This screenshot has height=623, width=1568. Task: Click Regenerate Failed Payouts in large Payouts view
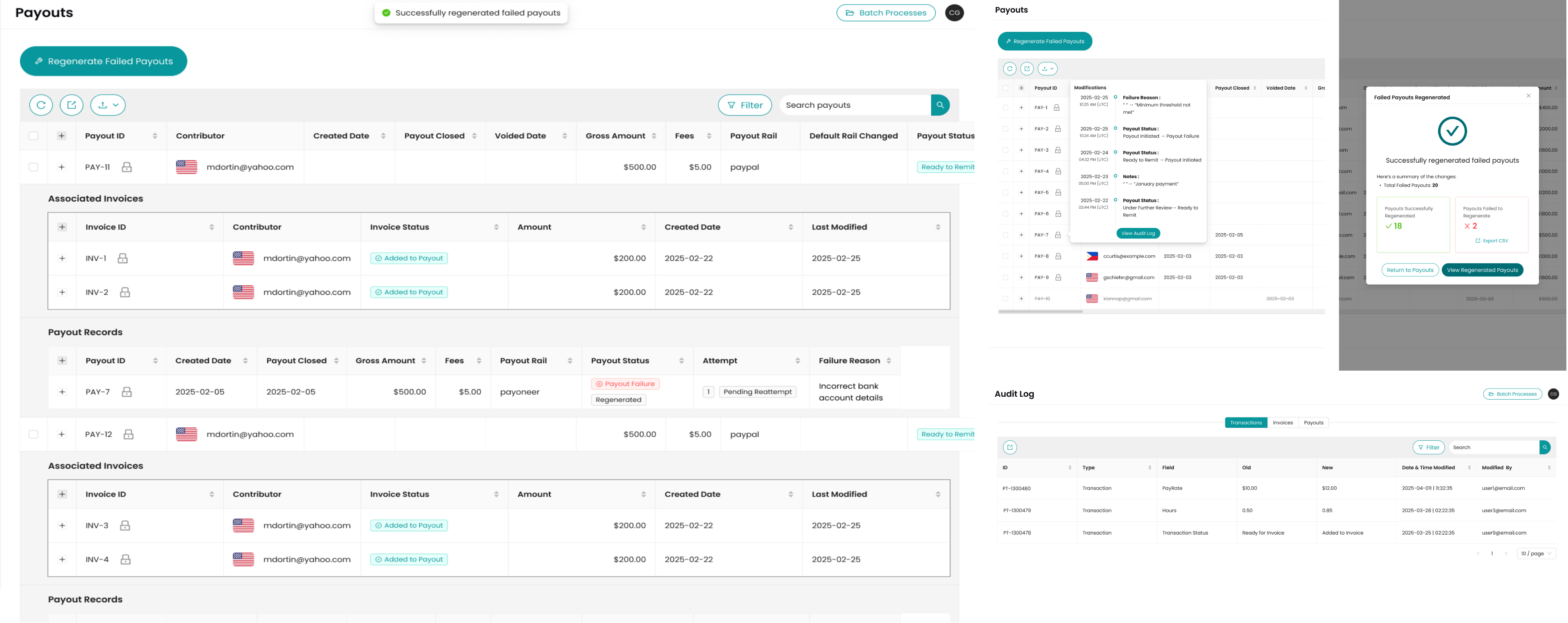104,62
